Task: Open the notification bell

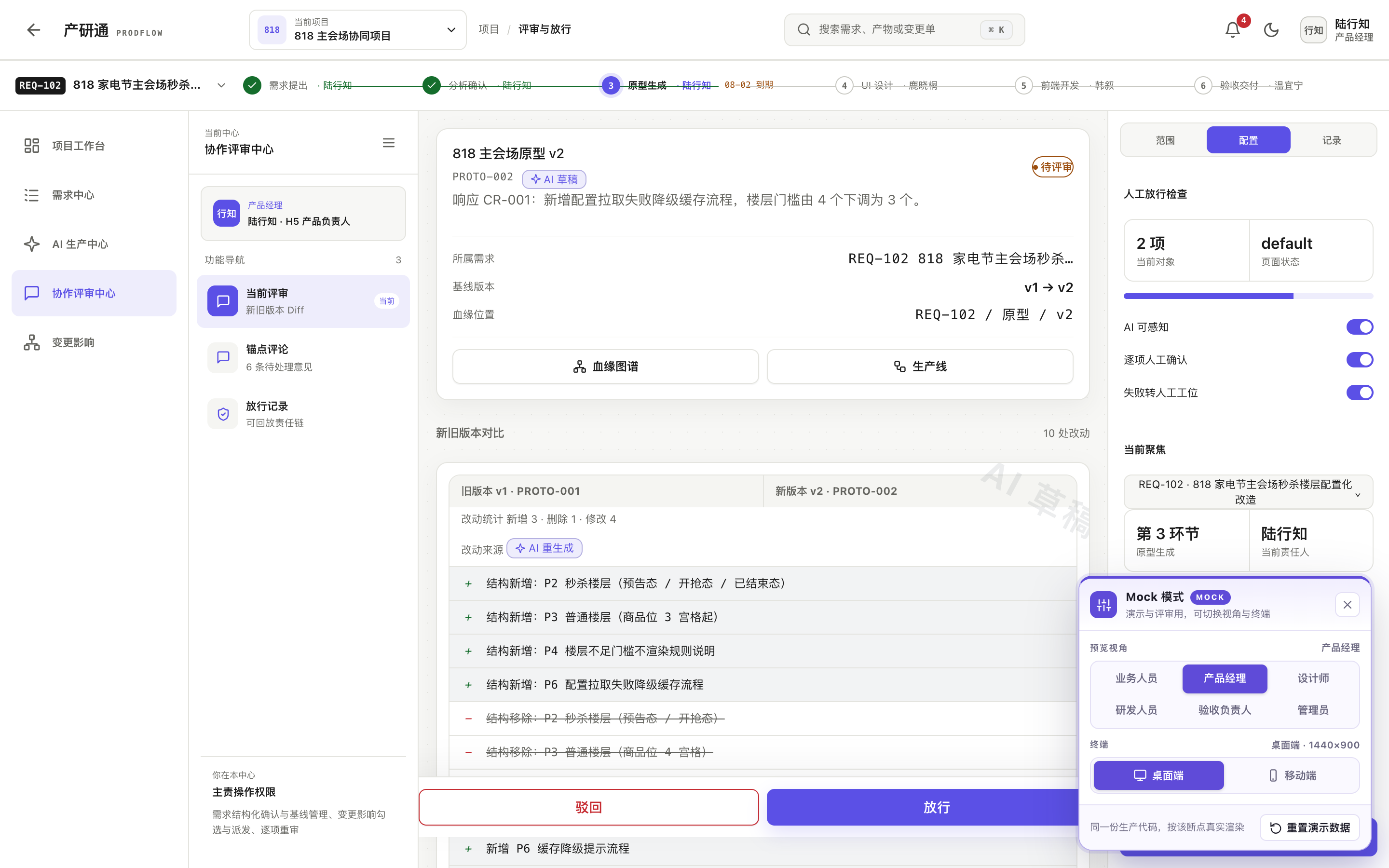Action: (x=1232, y=30)
